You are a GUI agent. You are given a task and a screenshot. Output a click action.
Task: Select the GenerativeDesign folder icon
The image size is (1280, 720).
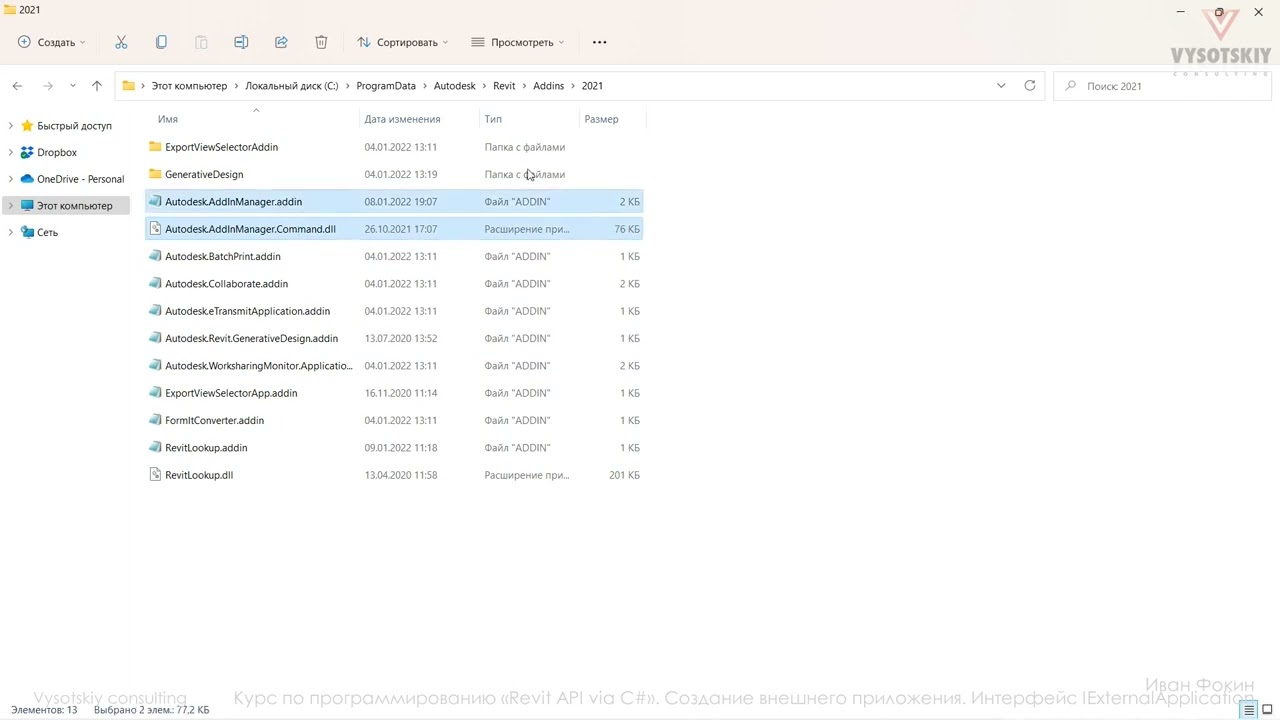(x=155, y=174)
